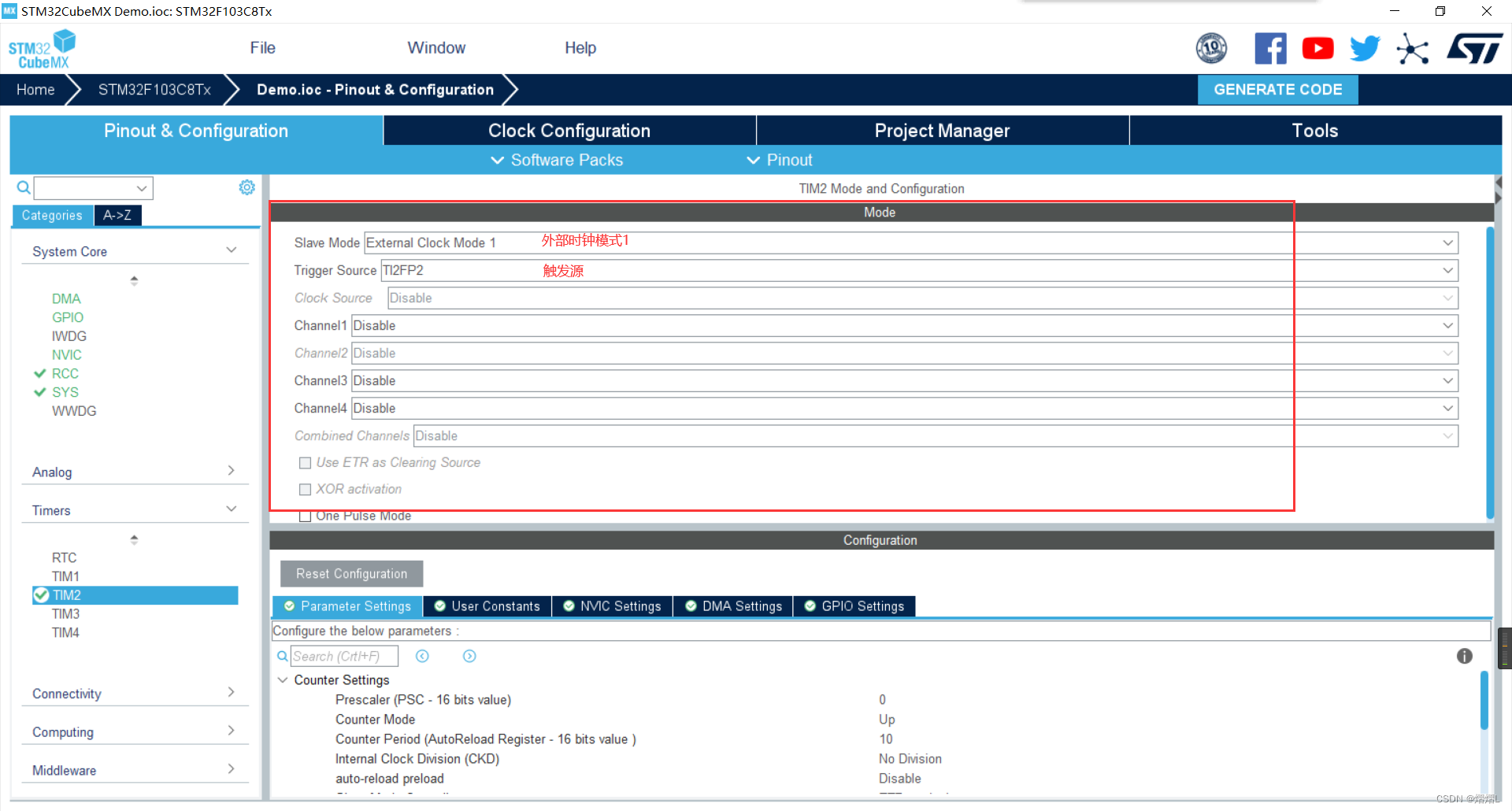This screenshot has width=1512, height=811.
Task: Open the Facebook icon link
Action: coord(1270,48)
